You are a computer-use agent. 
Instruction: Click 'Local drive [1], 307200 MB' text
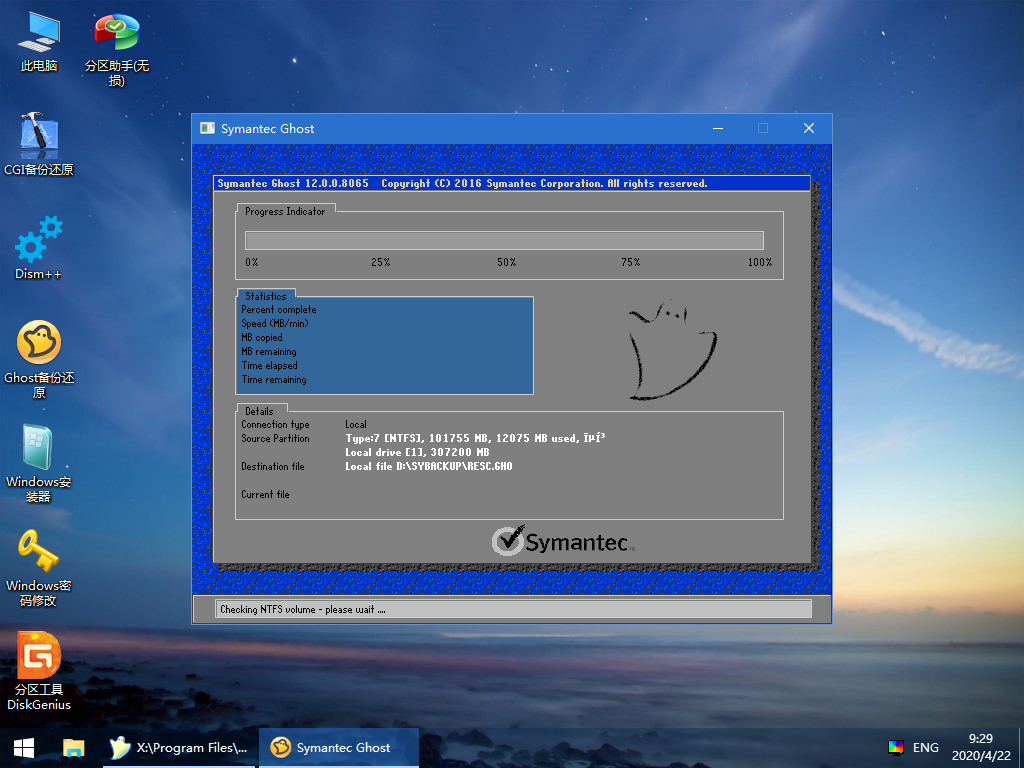(417, 452)
